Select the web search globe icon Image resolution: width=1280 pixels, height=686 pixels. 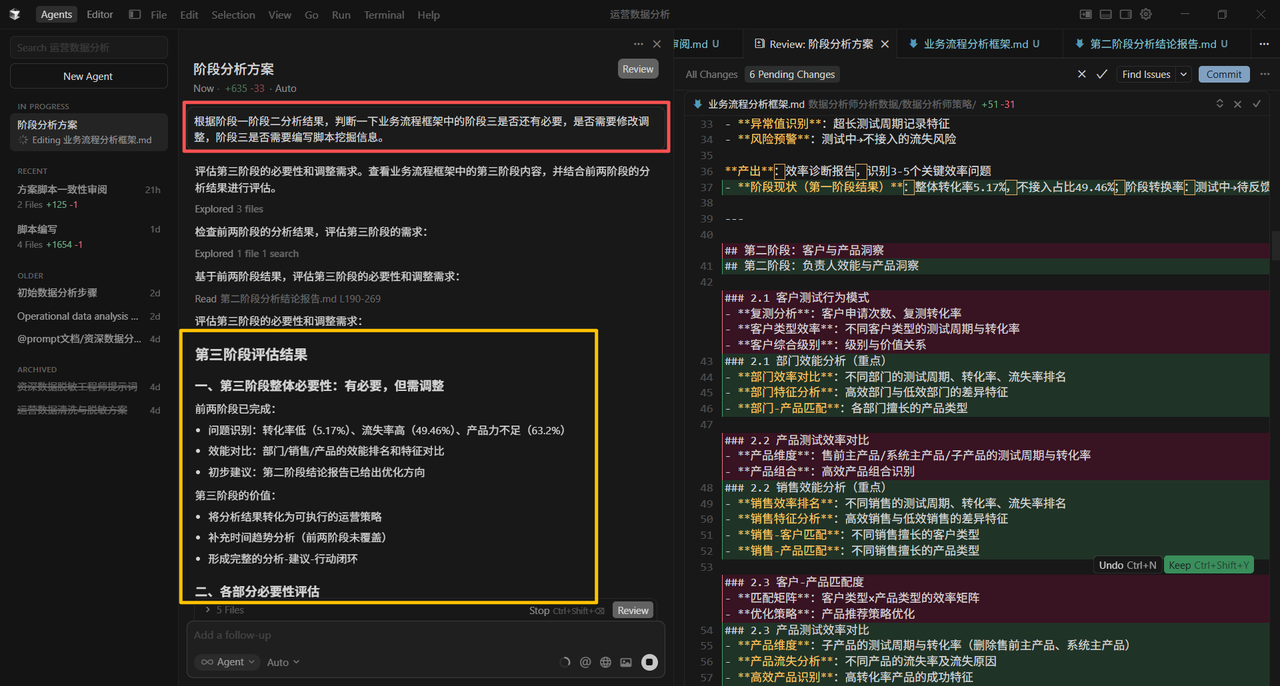pyautogui.click(x=606, y=662)
